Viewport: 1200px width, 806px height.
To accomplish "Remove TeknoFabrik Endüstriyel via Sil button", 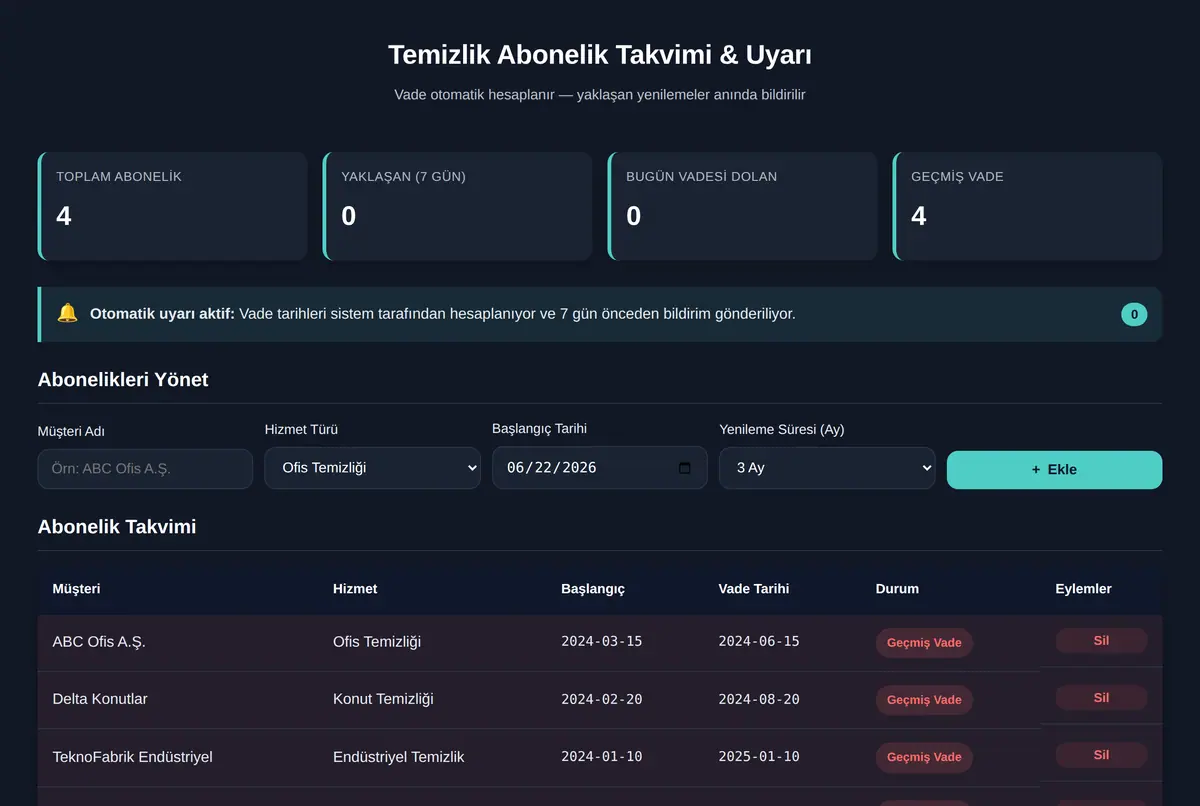I will point(1101,754).
